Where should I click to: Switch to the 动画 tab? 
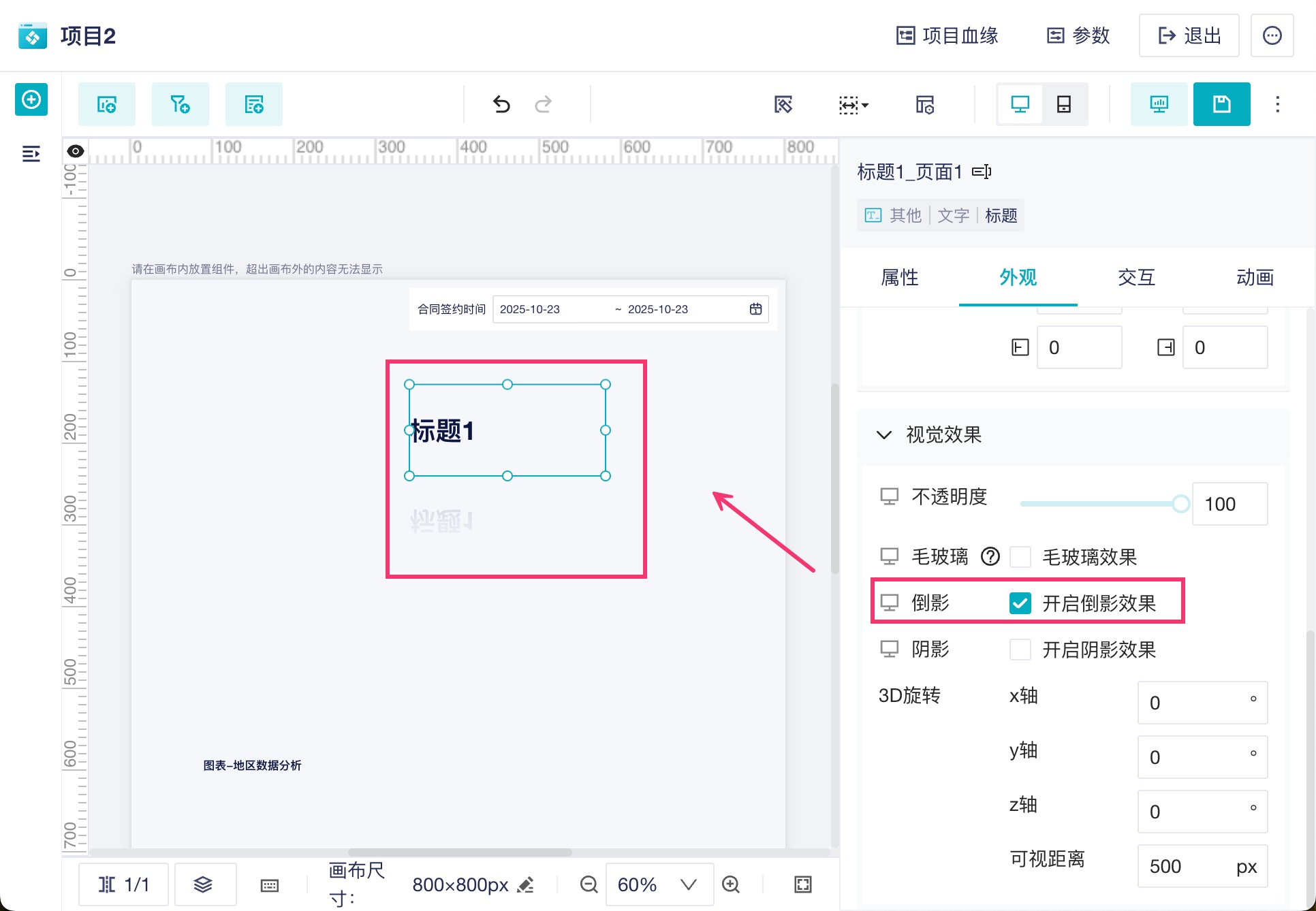click(1254, 277)
